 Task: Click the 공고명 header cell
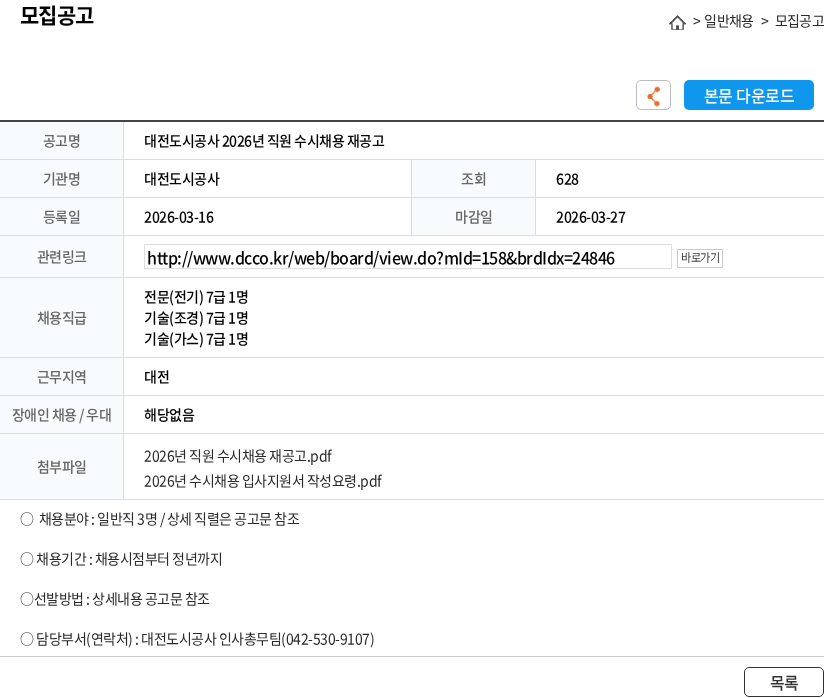click(x=61, y=141)
